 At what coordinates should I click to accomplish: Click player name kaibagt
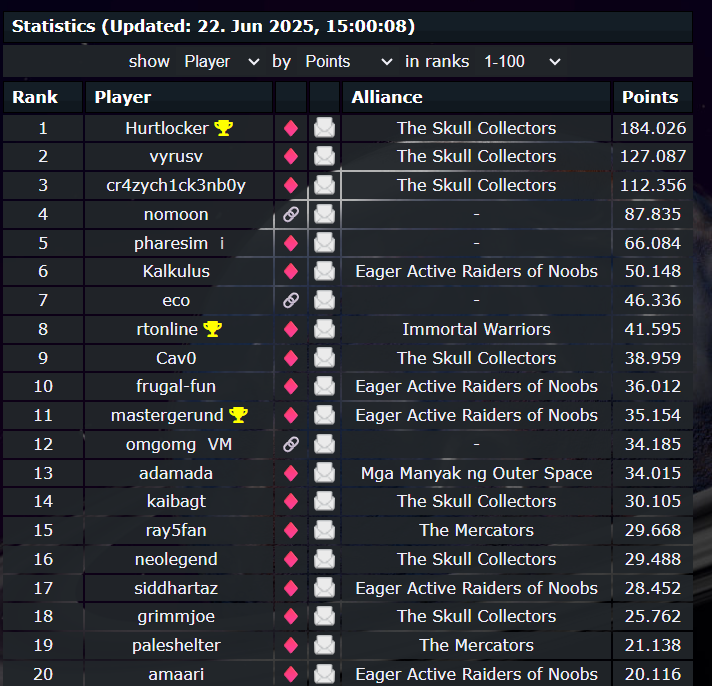176,502
